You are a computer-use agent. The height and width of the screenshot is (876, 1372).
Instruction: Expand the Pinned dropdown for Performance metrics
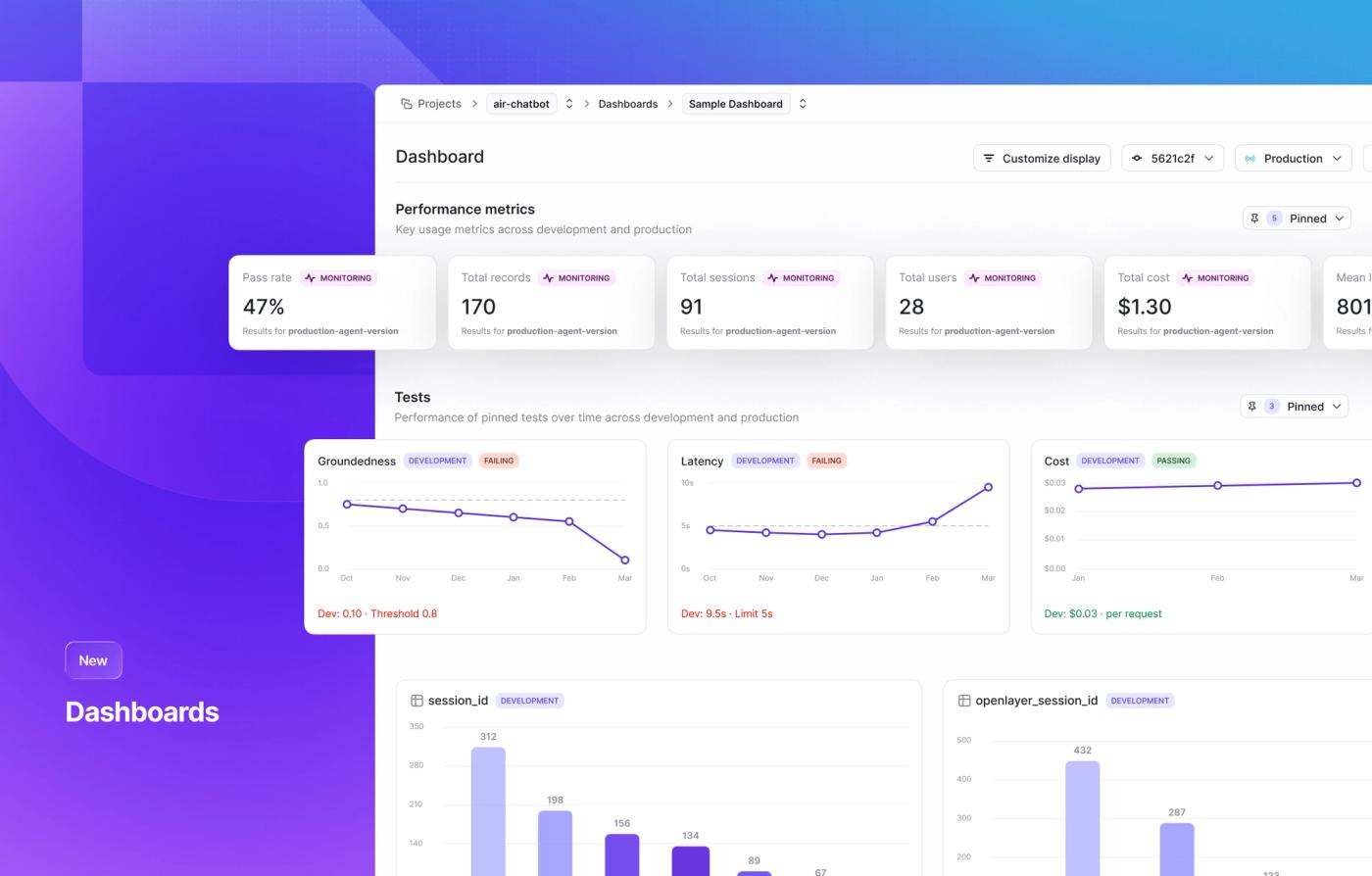pos(1297,219)
